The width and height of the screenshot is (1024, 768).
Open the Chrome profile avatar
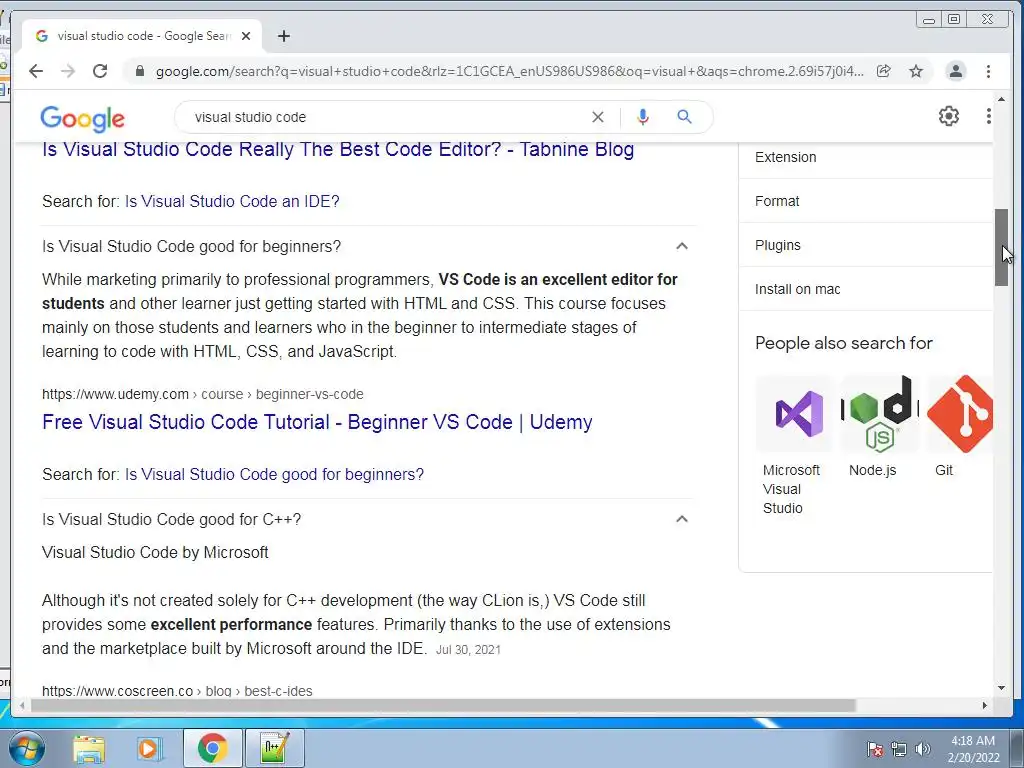coord(955,71)
